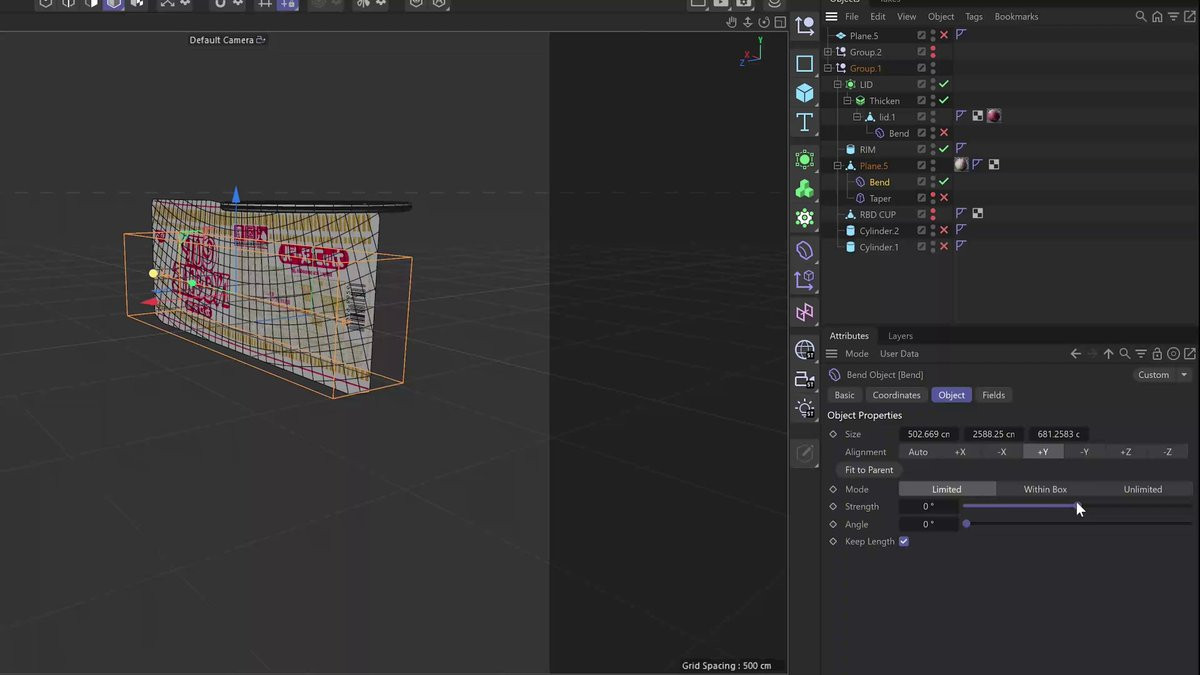Expand the Group.2 tree node
This screenshot has height=675, width=1200.
tap(828, 52)
